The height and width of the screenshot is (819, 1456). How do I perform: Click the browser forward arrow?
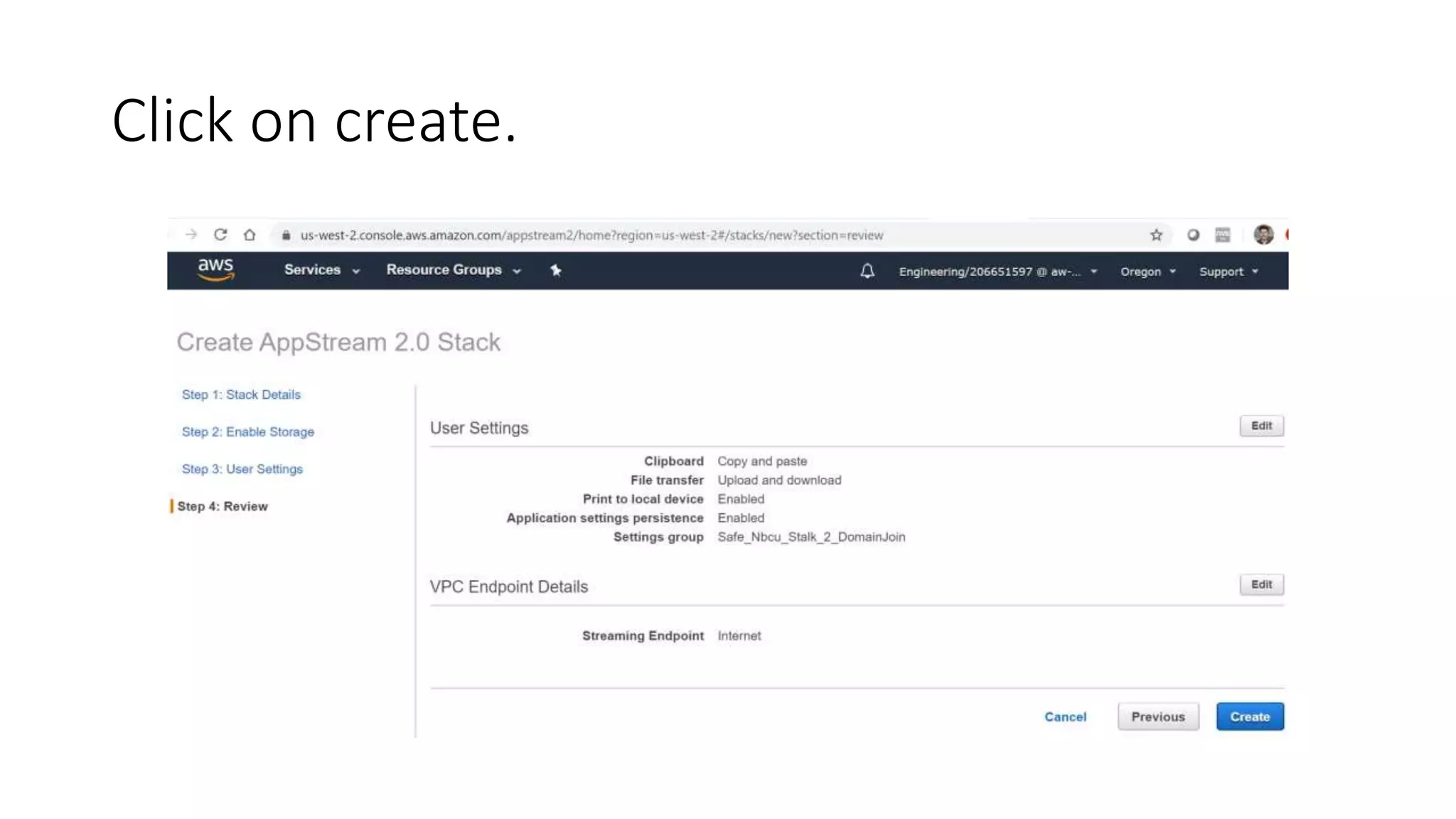(x=191, y=235)
